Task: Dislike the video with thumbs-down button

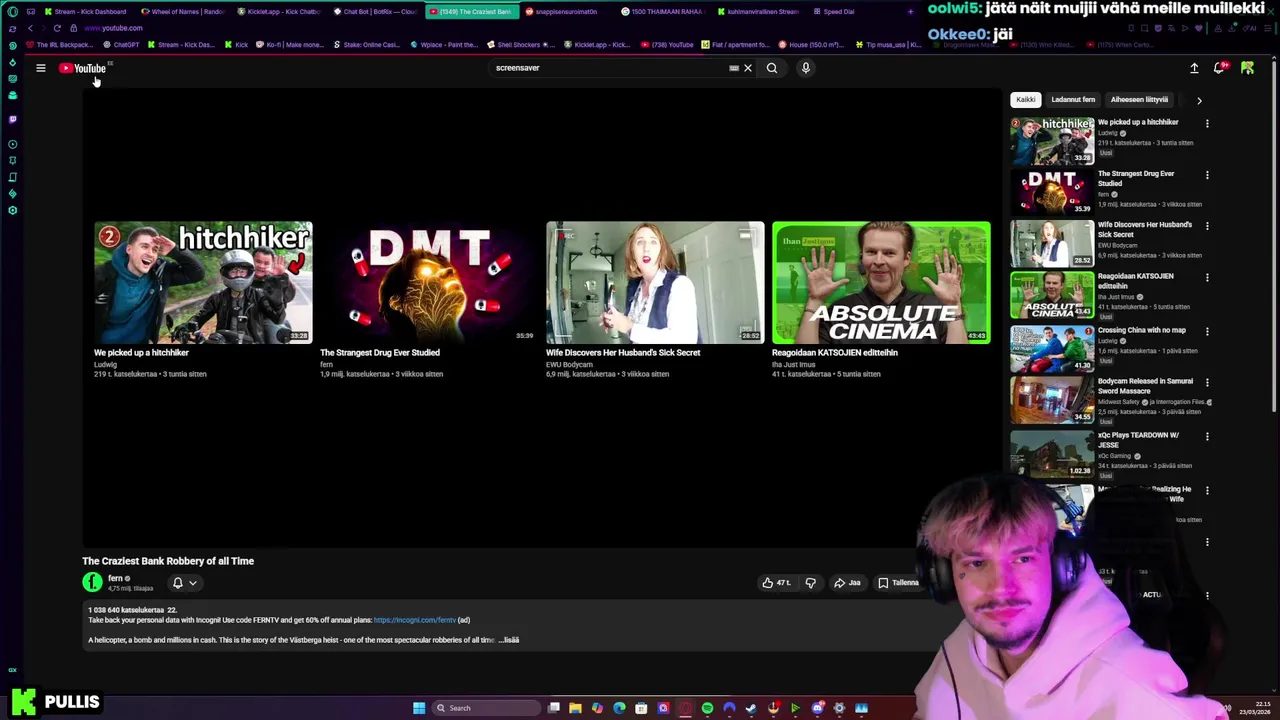Action: [811, 583]
